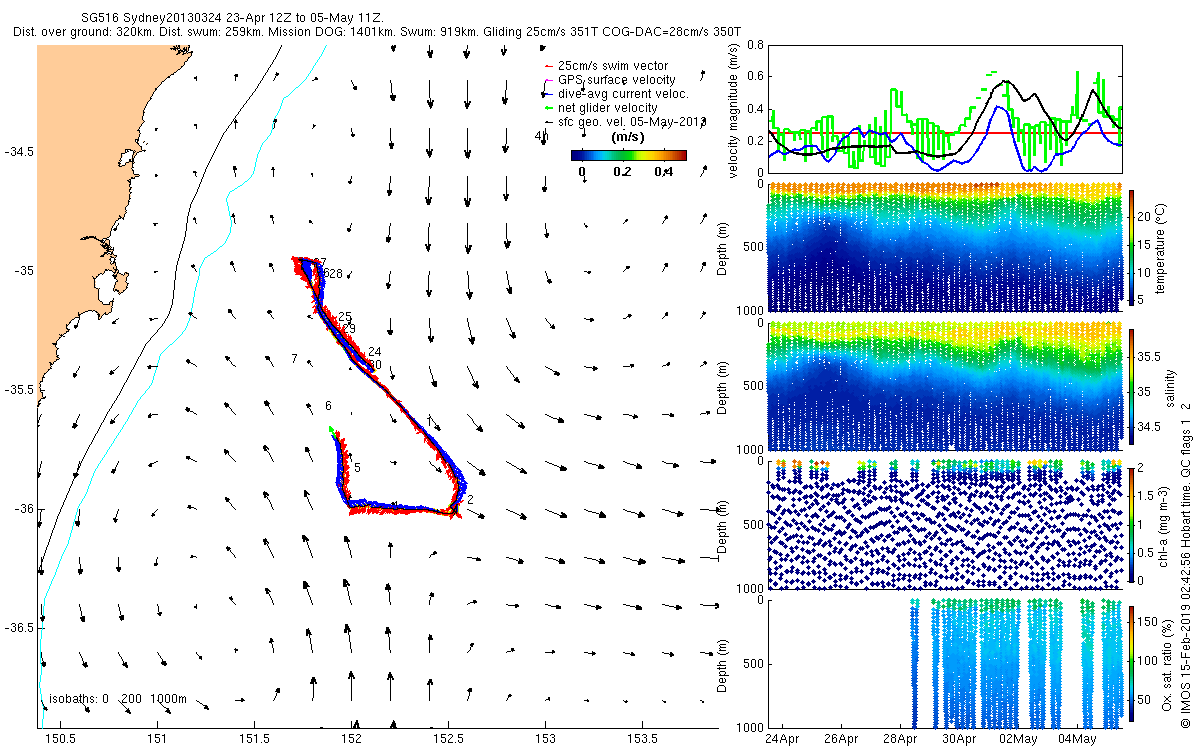The height and width of the screenshot is (750, 1200).
Task: Click the '20' tick on temperature colorbar
Action: 1144,215
